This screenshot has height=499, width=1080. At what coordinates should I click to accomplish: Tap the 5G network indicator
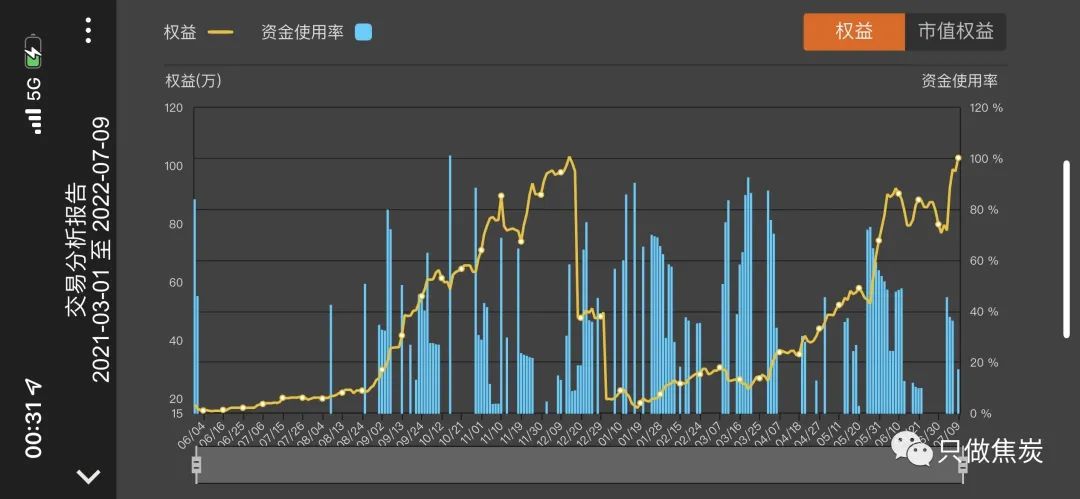click(x=34, y=89)
